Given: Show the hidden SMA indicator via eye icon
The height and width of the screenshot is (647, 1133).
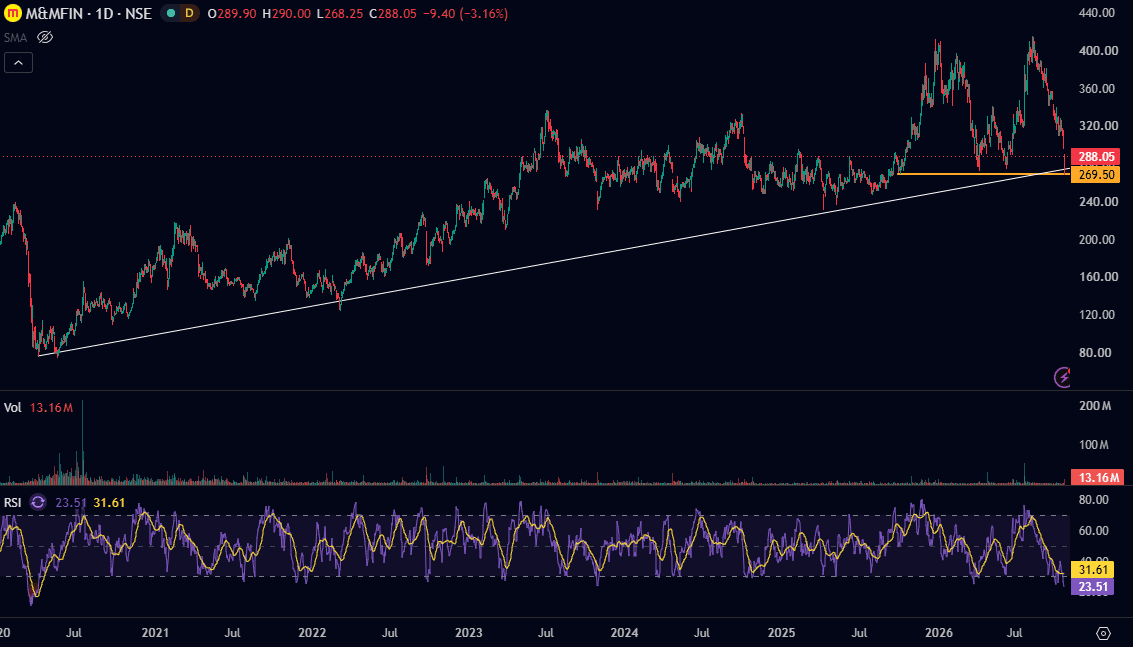Looking at the screenshot, I should pyautogui.click(x=45, y=38).
